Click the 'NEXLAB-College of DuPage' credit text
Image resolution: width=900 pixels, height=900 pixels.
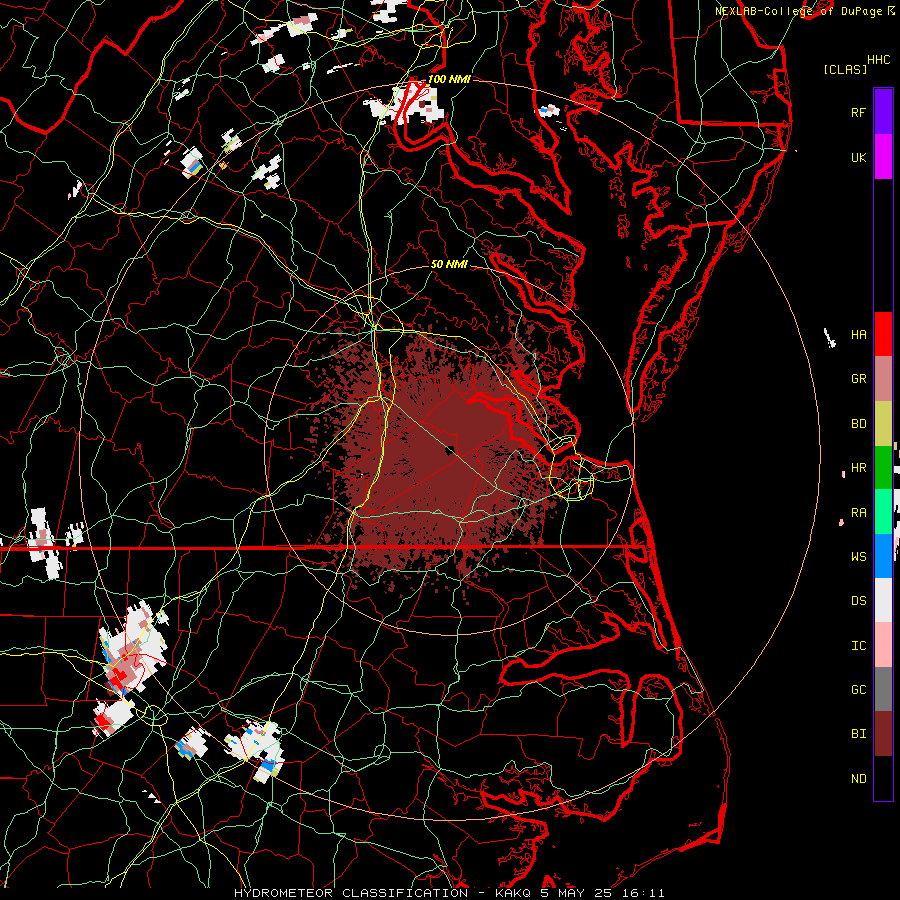point(800,11)
